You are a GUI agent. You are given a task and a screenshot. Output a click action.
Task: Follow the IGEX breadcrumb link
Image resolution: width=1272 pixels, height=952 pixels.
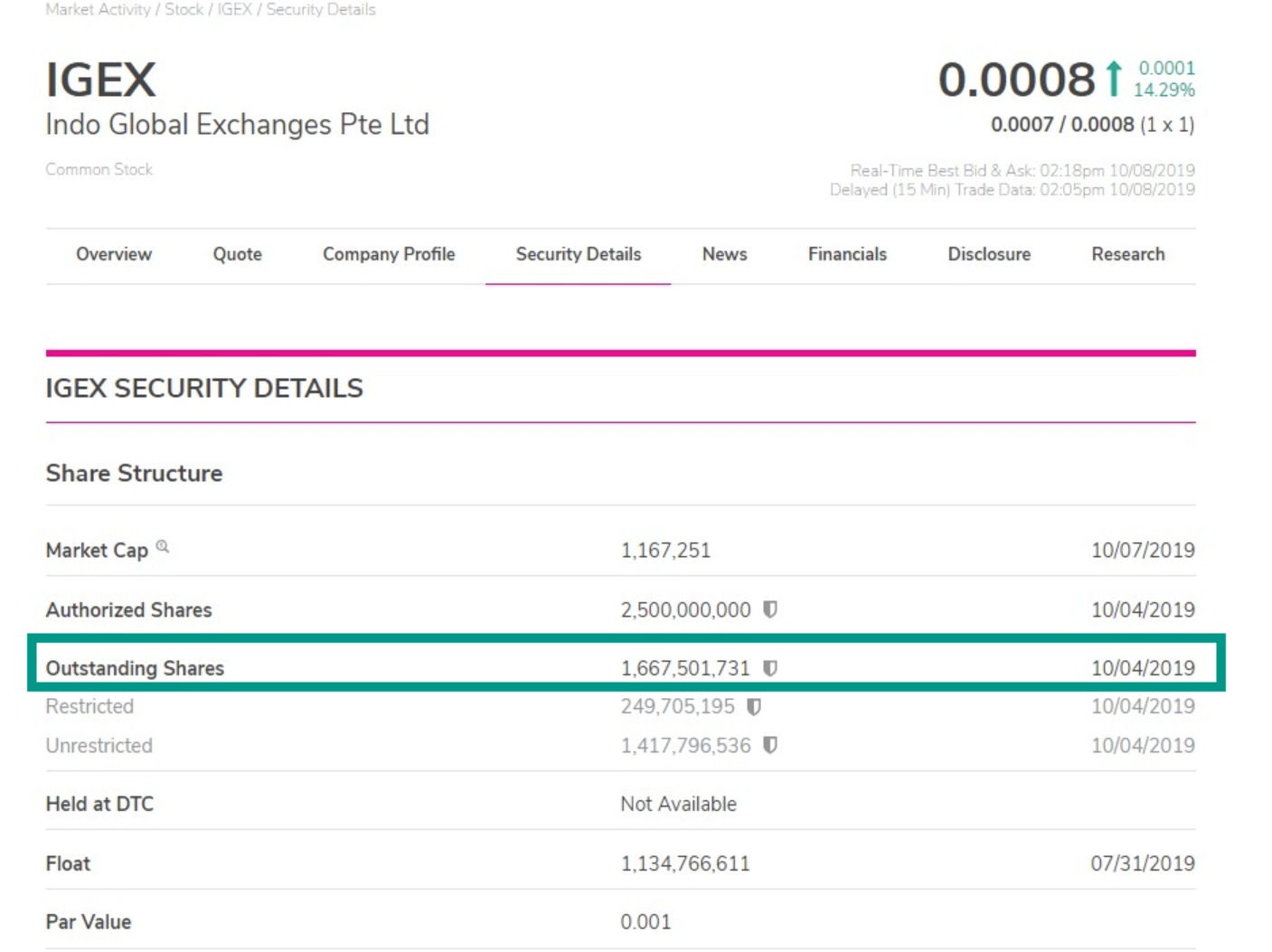234,9
